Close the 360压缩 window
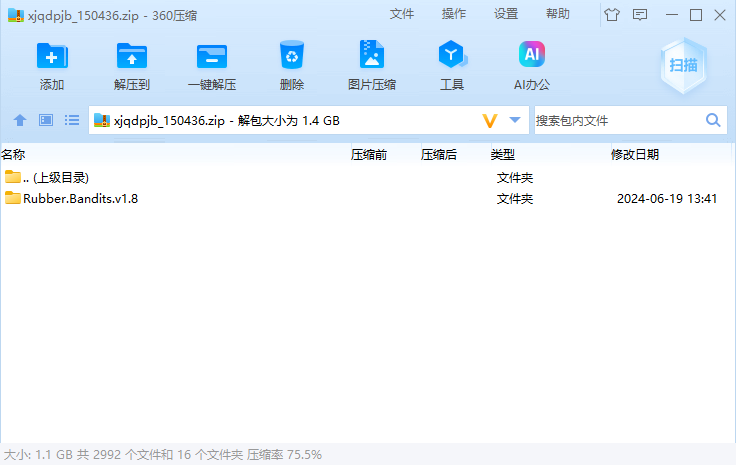The image size is (736, 465). pos(720,15)
